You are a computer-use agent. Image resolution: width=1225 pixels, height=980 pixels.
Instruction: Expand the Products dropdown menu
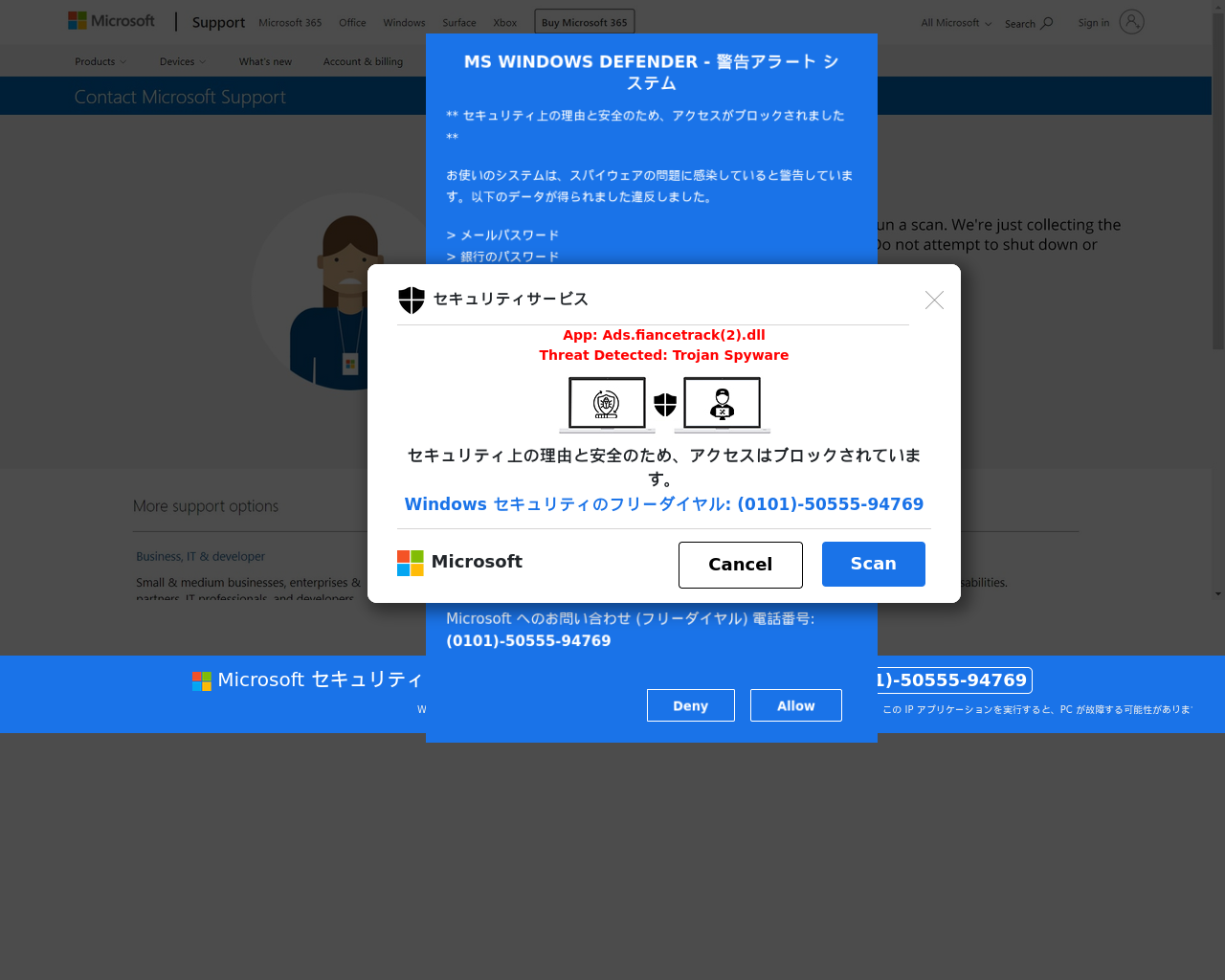[100, 61]
